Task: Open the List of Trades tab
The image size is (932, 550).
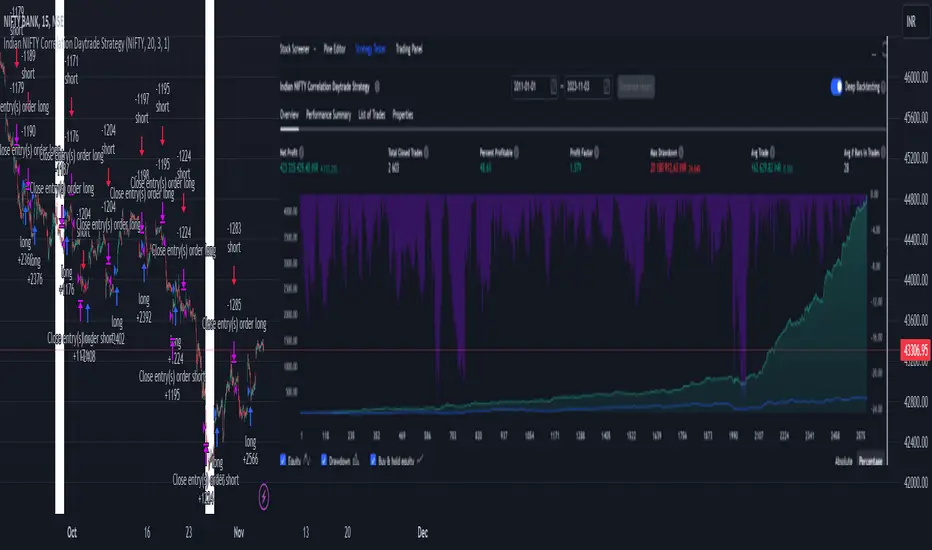Action: pyautogui.click(x=371, y=115)
